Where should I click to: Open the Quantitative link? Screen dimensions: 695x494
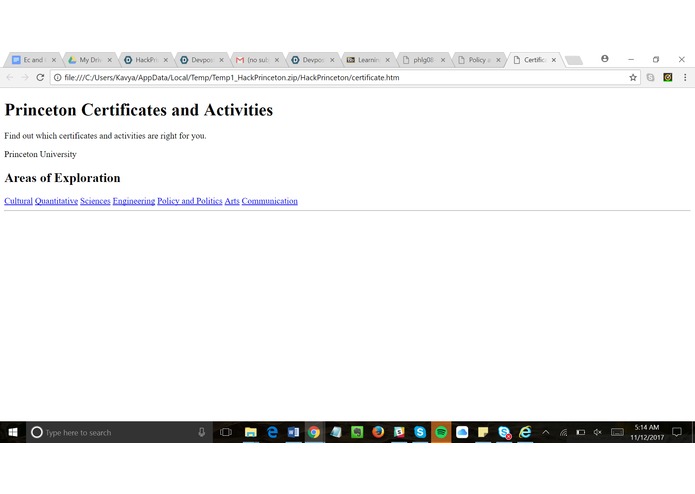coord(56,201)
